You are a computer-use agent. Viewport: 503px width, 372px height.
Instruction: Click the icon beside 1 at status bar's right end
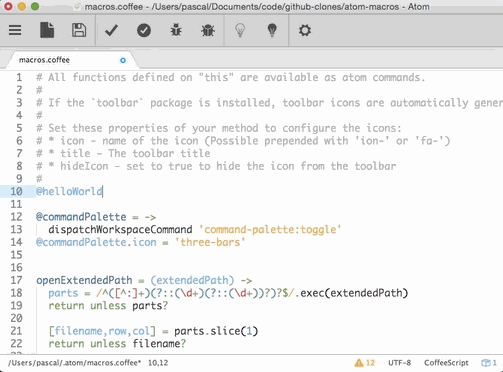[485, 363]
